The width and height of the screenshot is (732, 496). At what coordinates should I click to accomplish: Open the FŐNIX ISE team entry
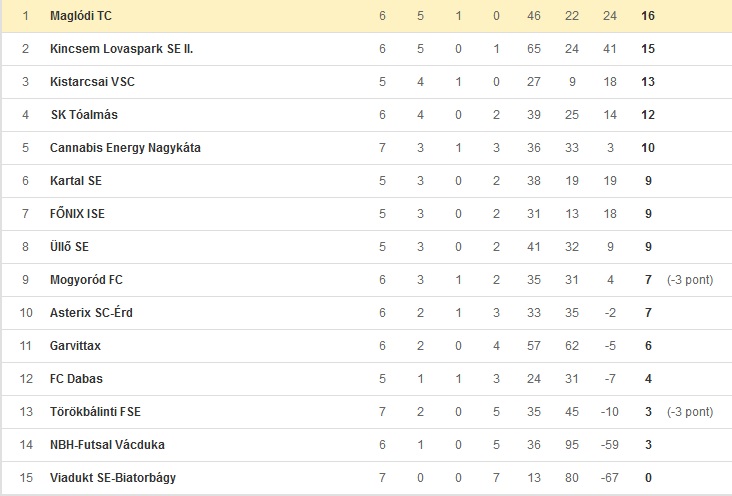point(77,213)
